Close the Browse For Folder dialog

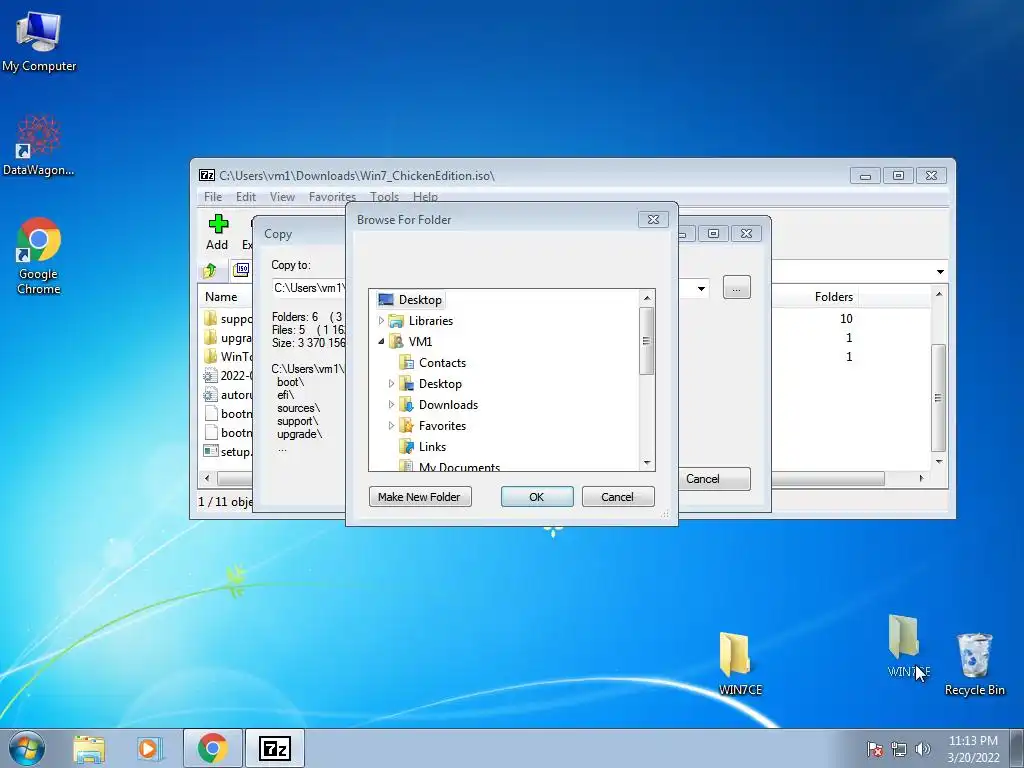tap(653, 219)
